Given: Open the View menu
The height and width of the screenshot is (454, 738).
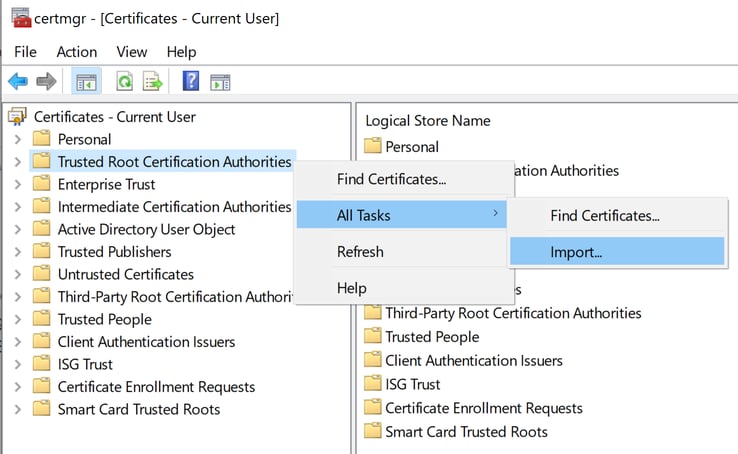Looking at the screenshot, I should click(x=132, y=52).
